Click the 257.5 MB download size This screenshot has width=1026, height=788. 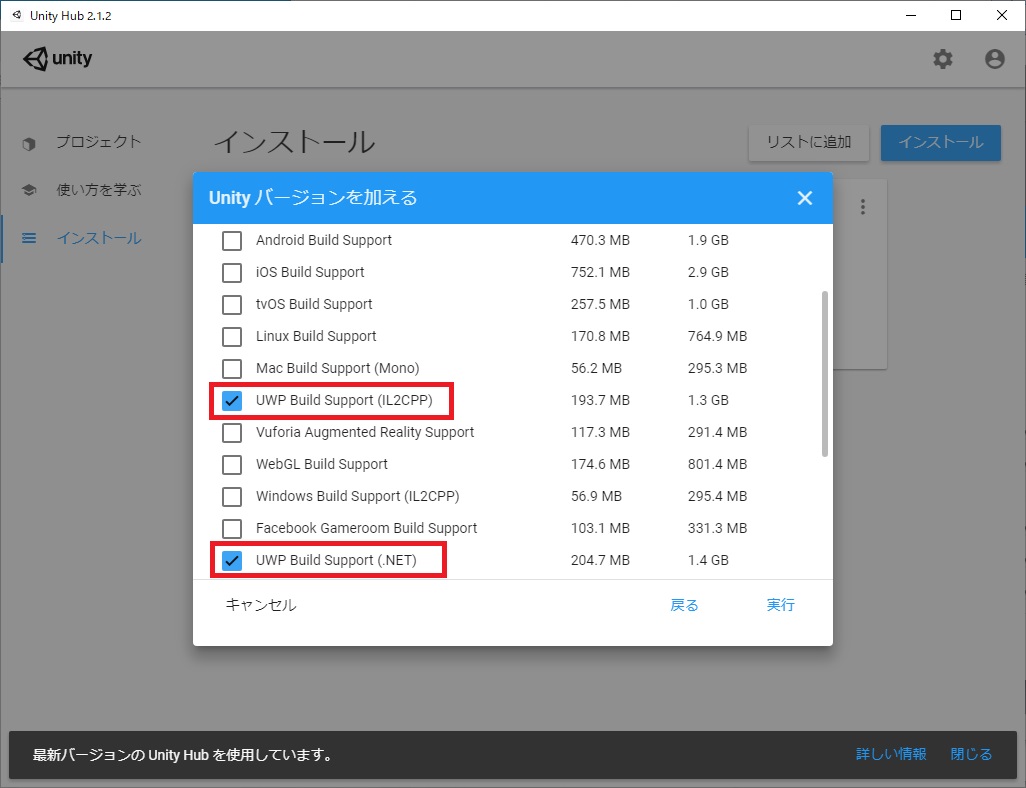click(600, 304)
